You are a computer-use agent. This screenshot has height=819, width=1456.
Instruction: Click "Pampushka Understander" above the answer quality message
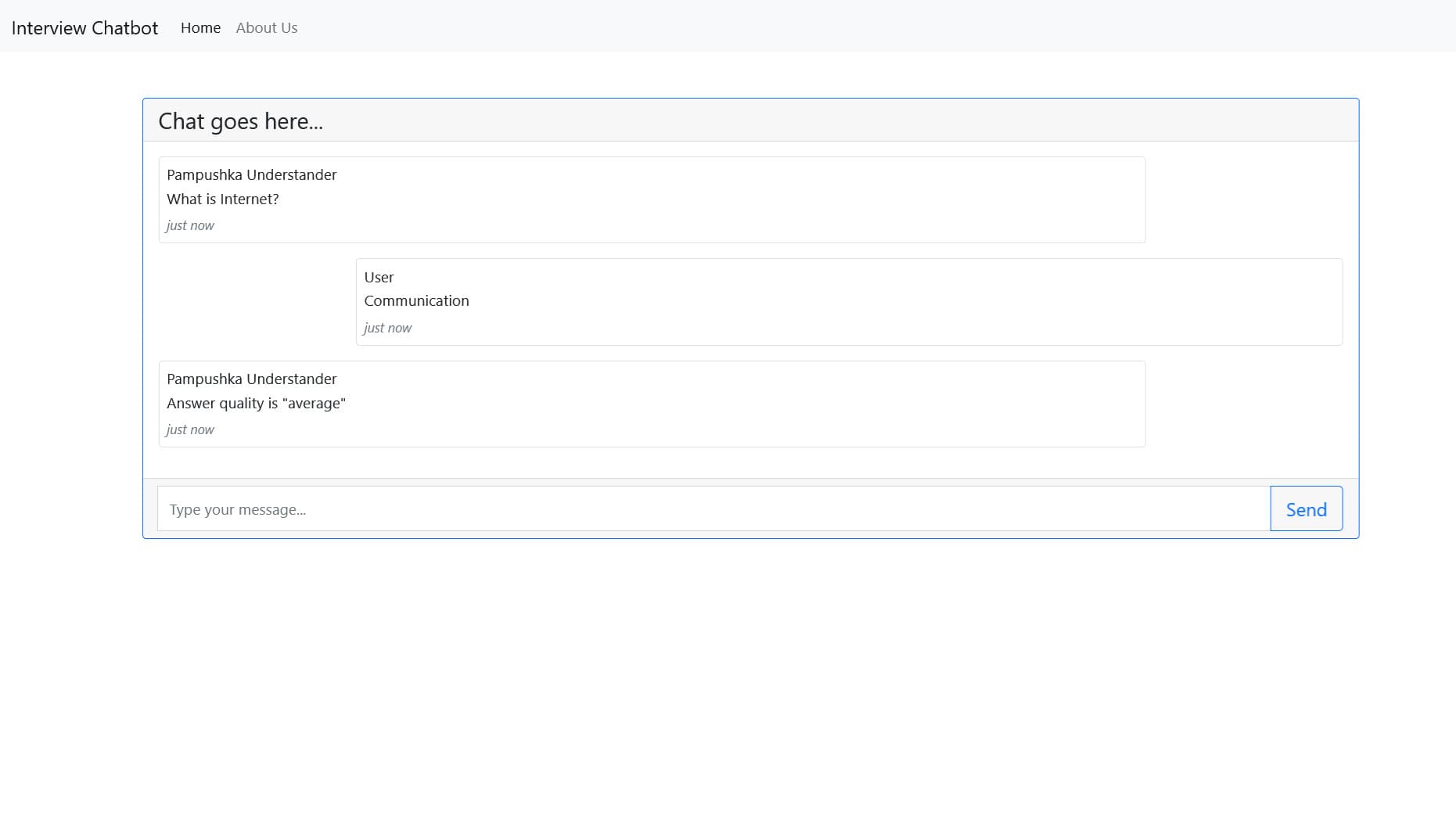tap(251, 379)
